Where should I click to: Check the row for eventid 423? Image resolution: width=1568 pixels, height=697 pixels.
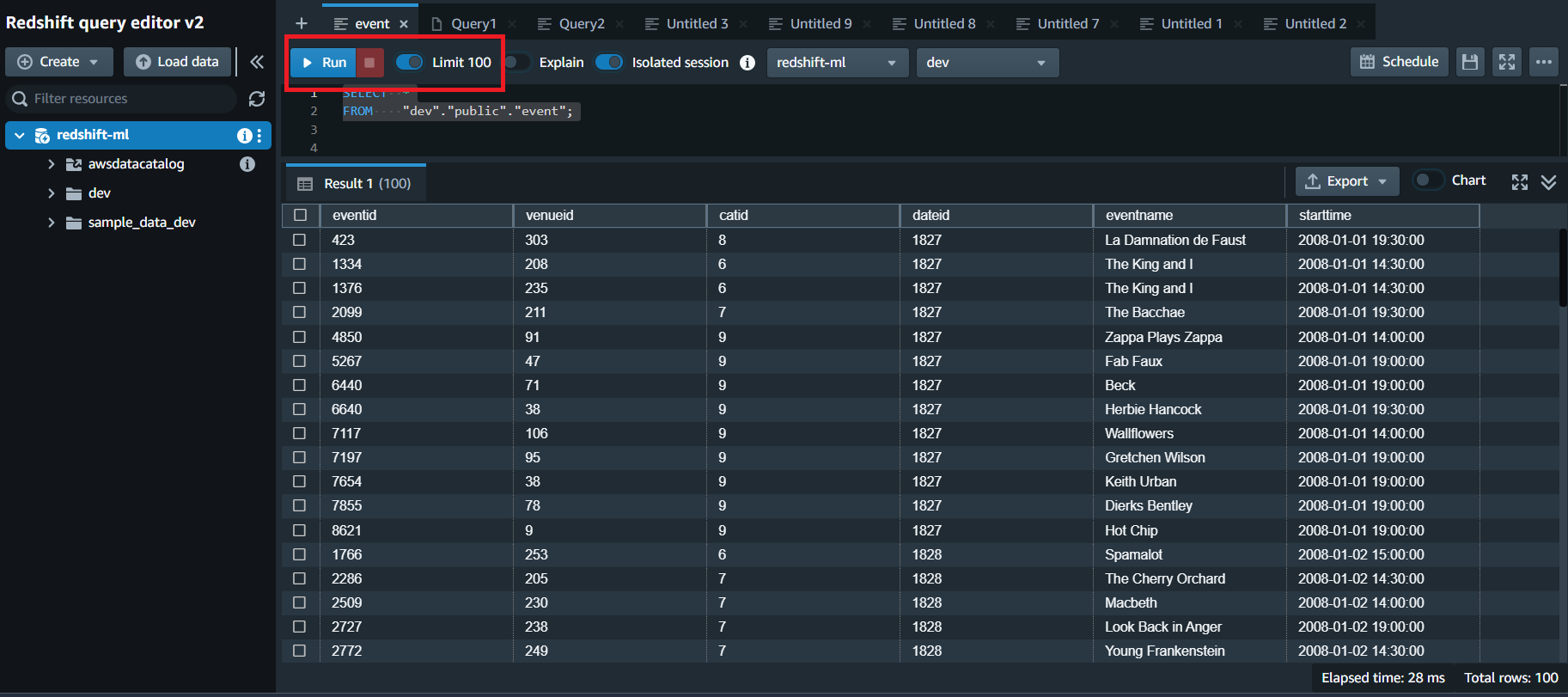tap(300, 240)
